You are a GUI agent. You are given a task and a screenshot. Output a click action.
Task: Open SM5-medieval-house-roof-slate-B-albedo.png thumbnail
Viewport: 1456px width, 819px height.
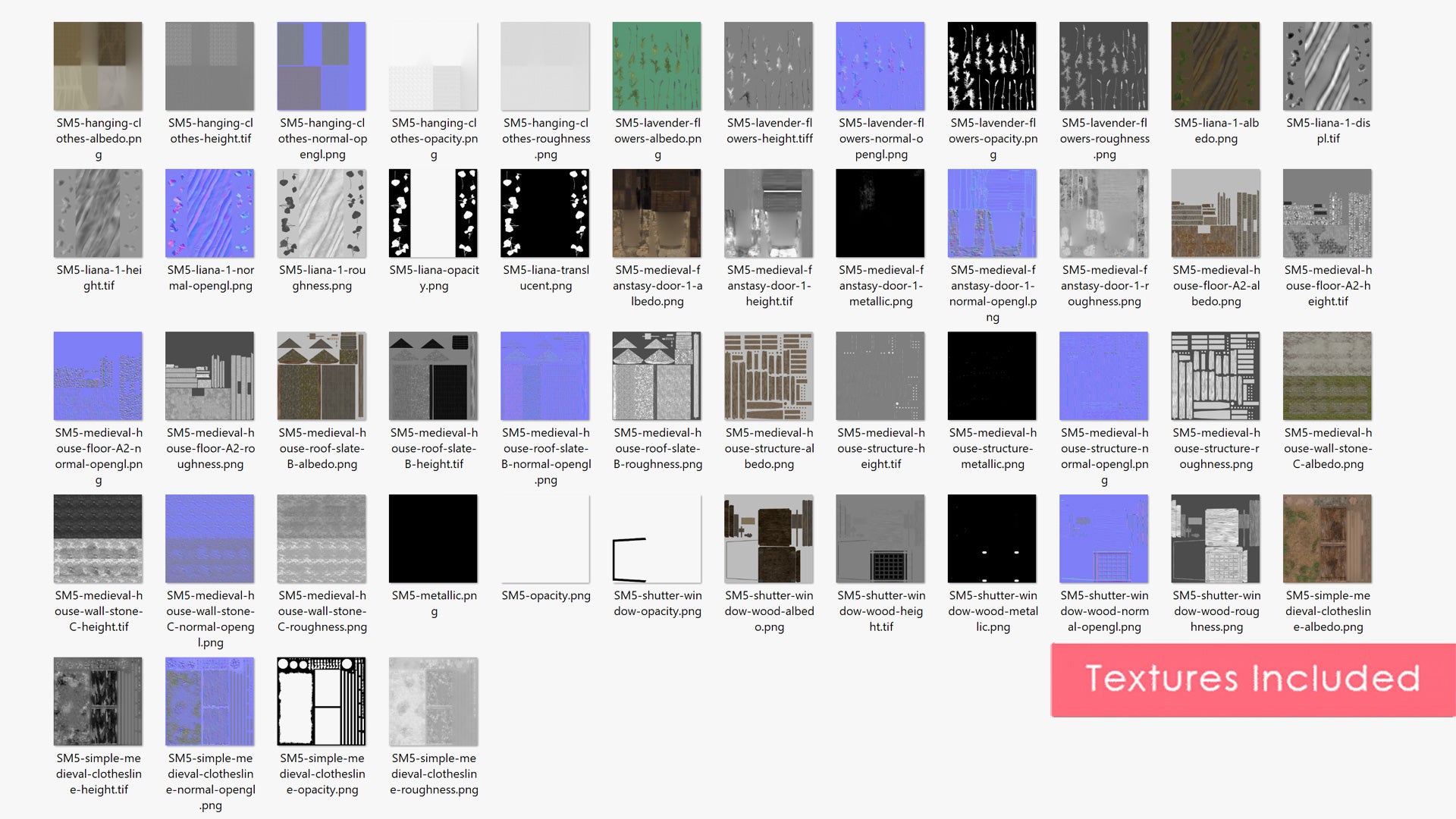(x=322, y=376)
